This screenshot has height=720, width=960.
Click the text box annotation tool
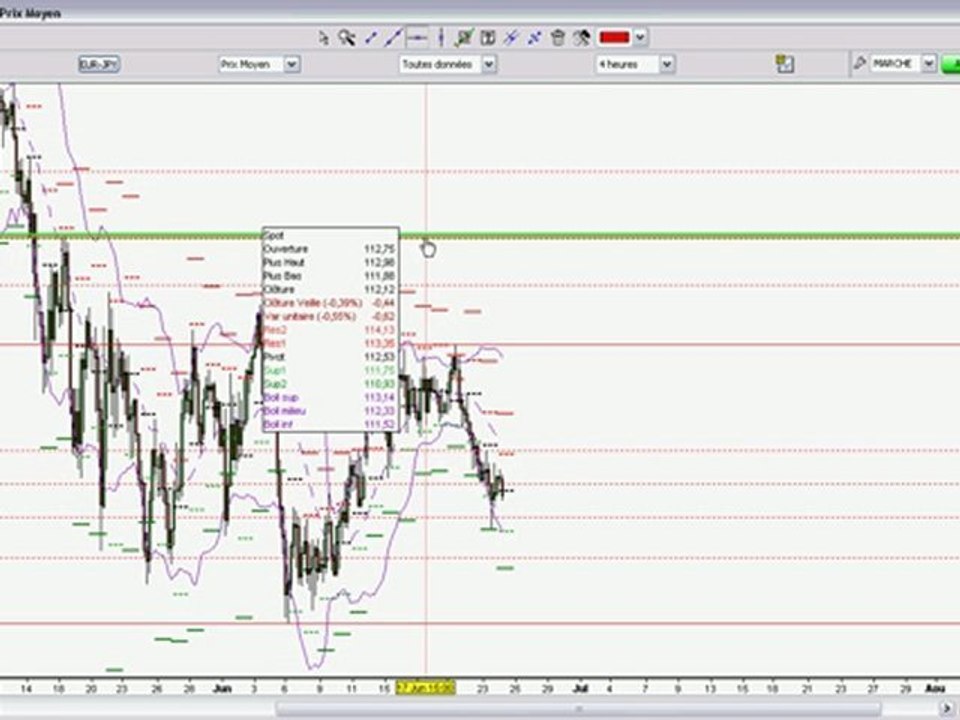click(x=487, y=38)
